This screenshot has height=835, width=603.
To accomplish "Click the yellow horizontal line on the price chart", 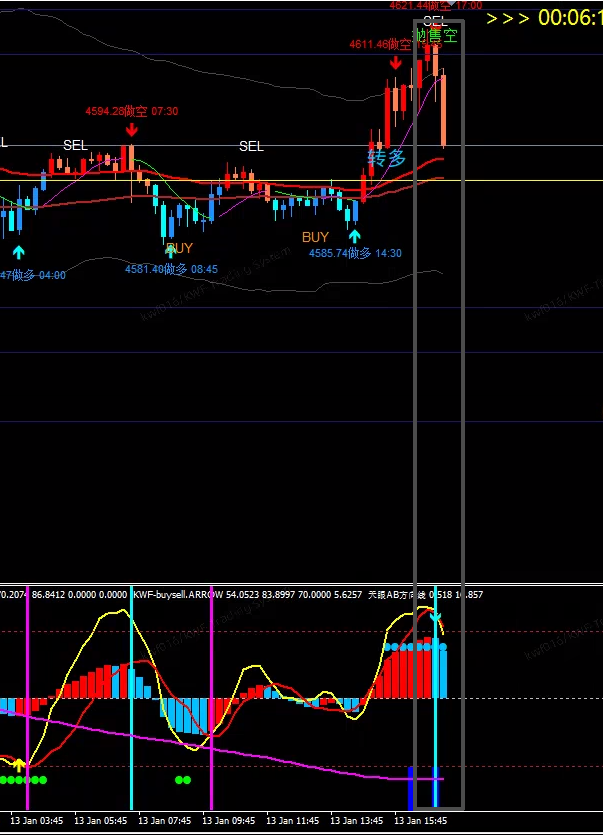I will [302, 181].
